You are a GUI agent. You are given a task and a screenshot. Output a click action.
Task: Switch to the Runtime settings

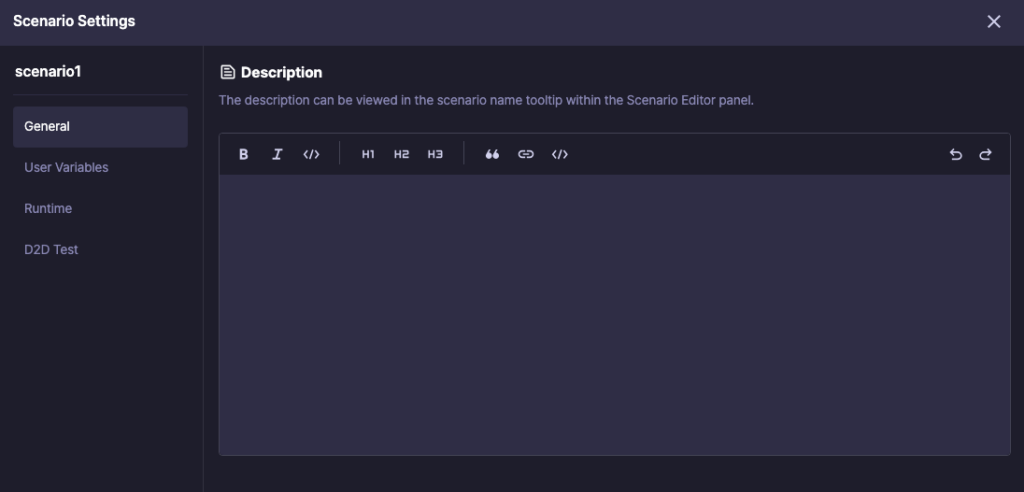point(48,209)
